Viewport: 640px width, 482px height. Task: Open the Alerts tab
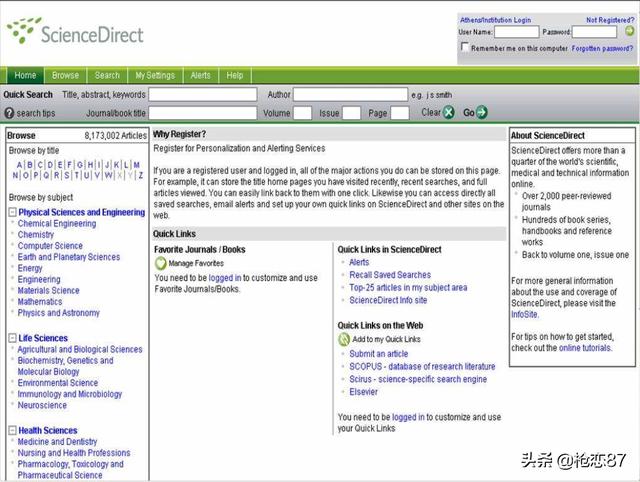200,76
